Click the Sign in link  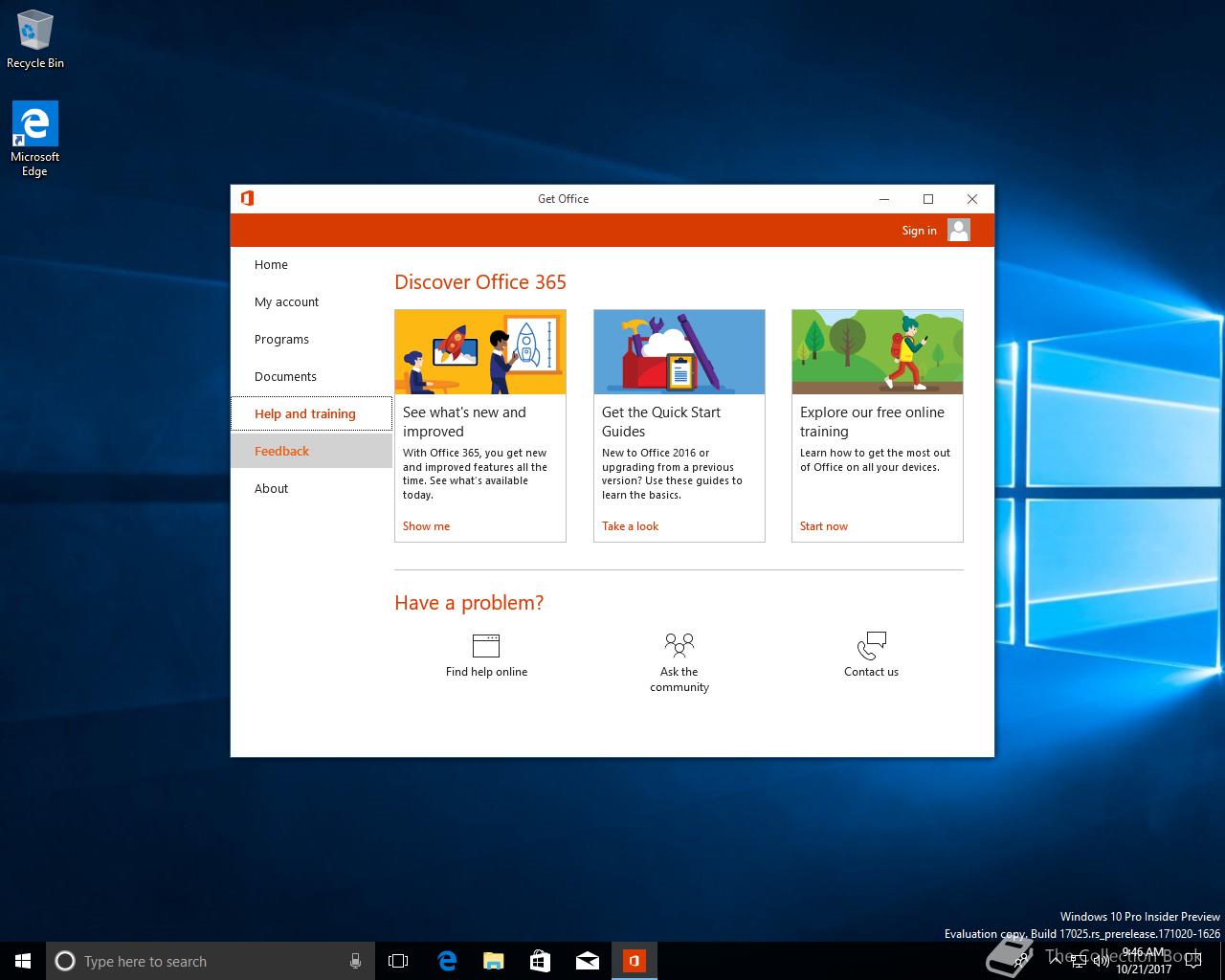click(x=919, y=231)
